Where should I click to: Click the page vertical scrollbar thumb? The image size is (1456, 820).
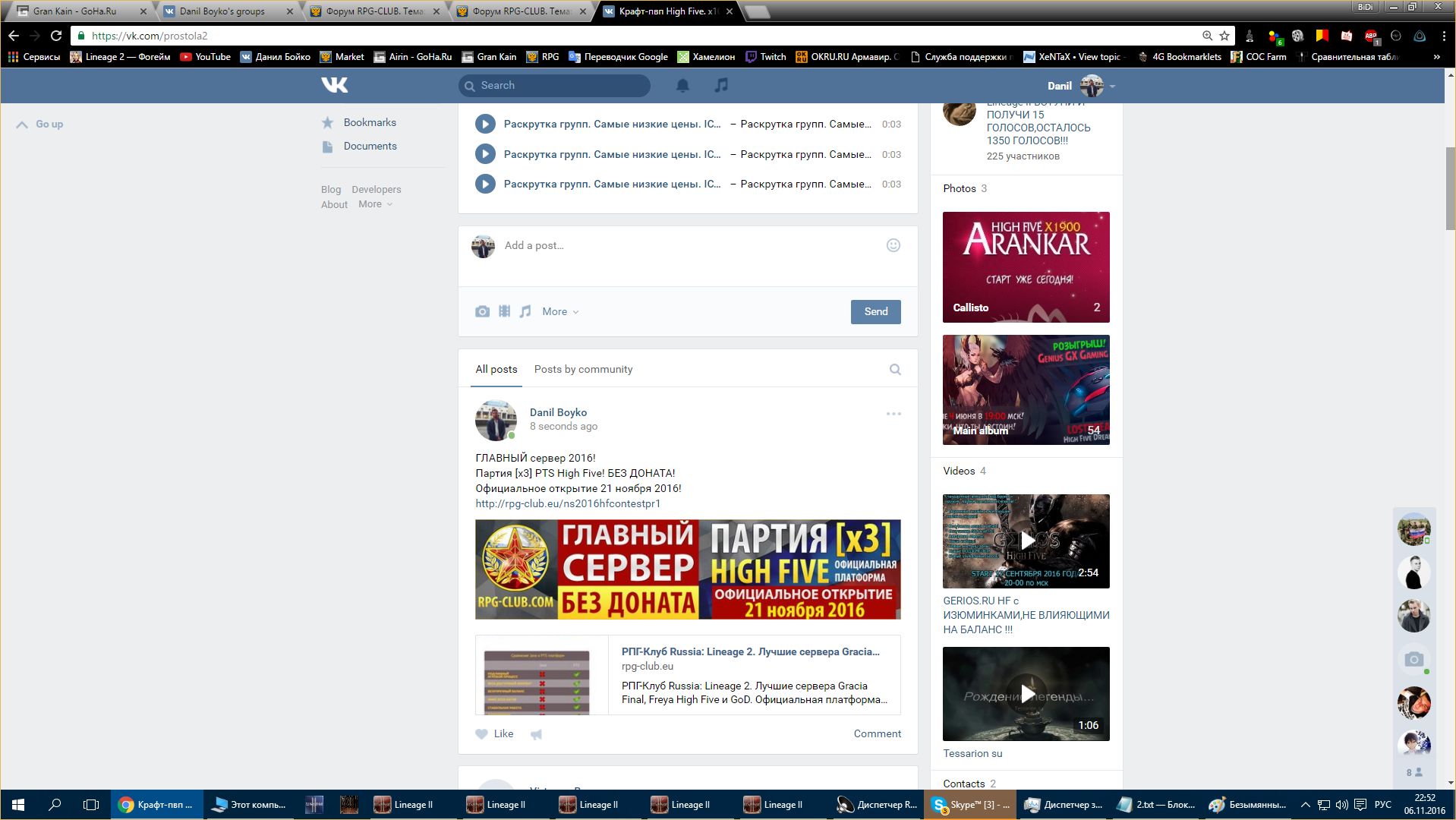[x=1451, y=188]
